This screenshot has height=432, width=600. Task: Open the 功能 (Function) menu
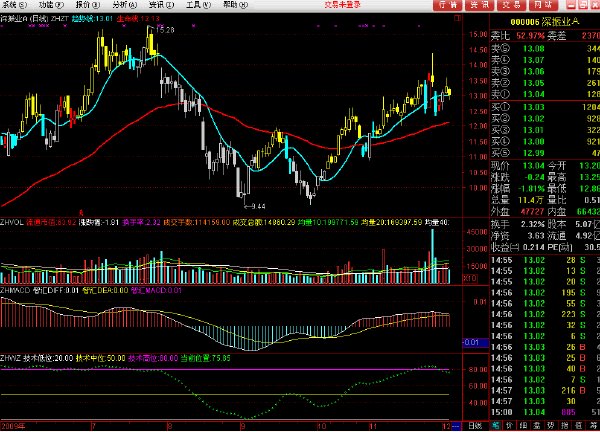pyautogui.click(x=51, y=5)
